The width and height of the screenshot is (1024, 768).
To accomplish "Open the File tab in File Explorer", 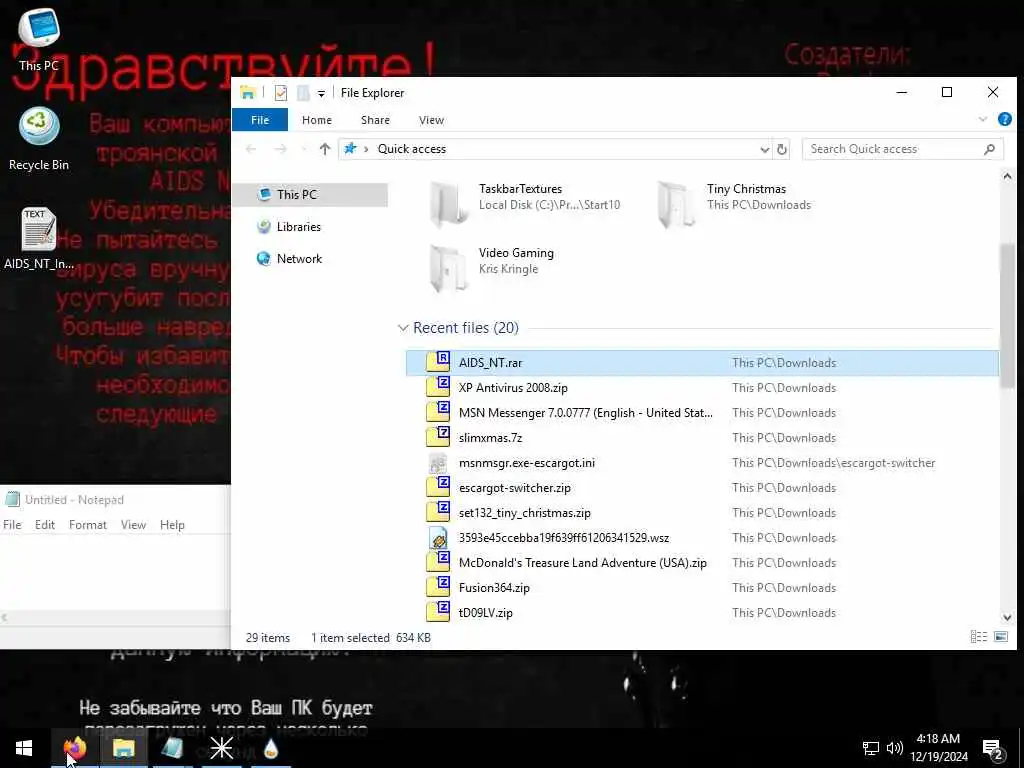I will tap(260, 120).
